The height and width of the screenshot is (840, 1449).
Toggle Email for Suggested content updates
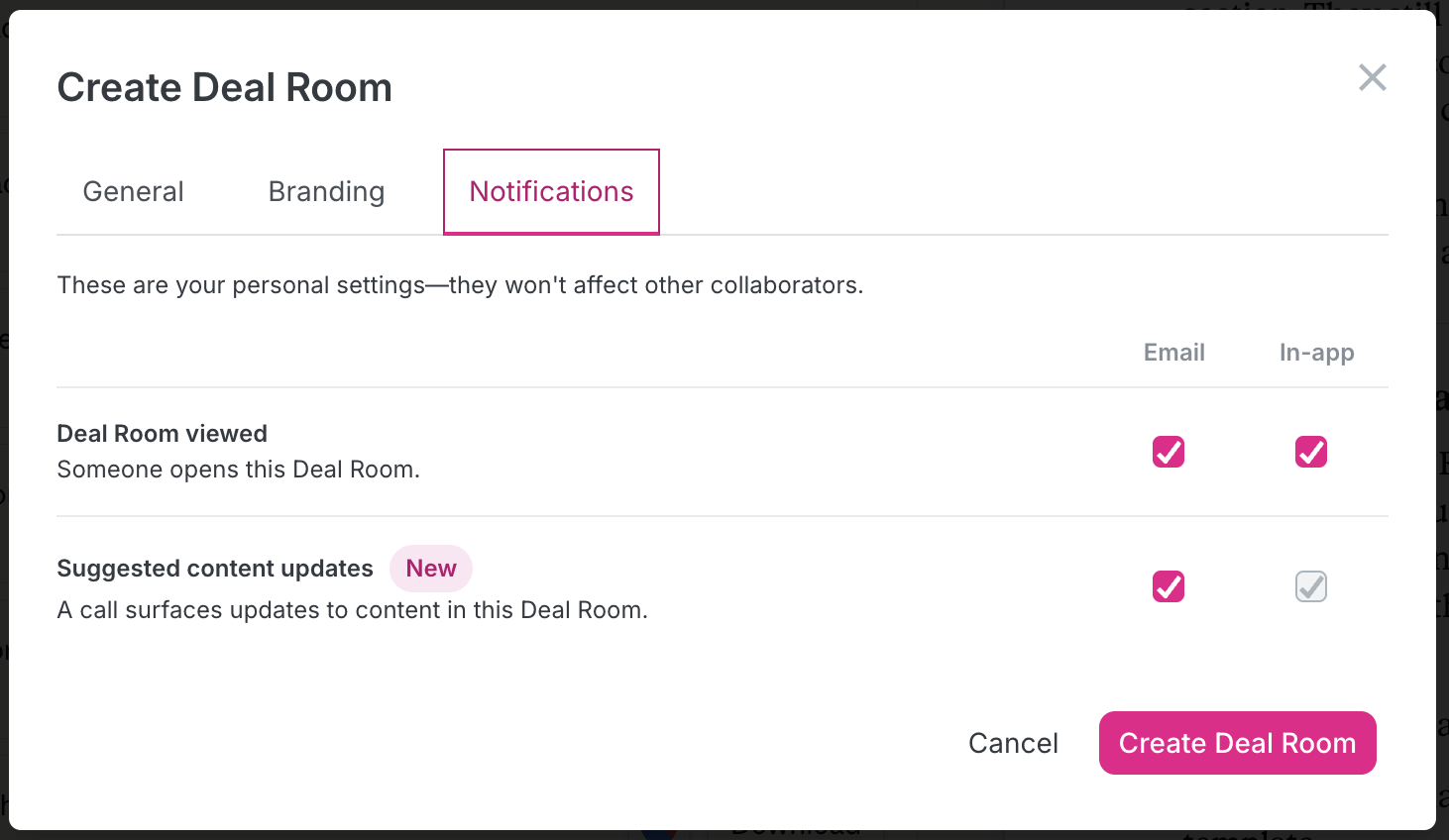pyautogui.click(x=1169, y=586)
